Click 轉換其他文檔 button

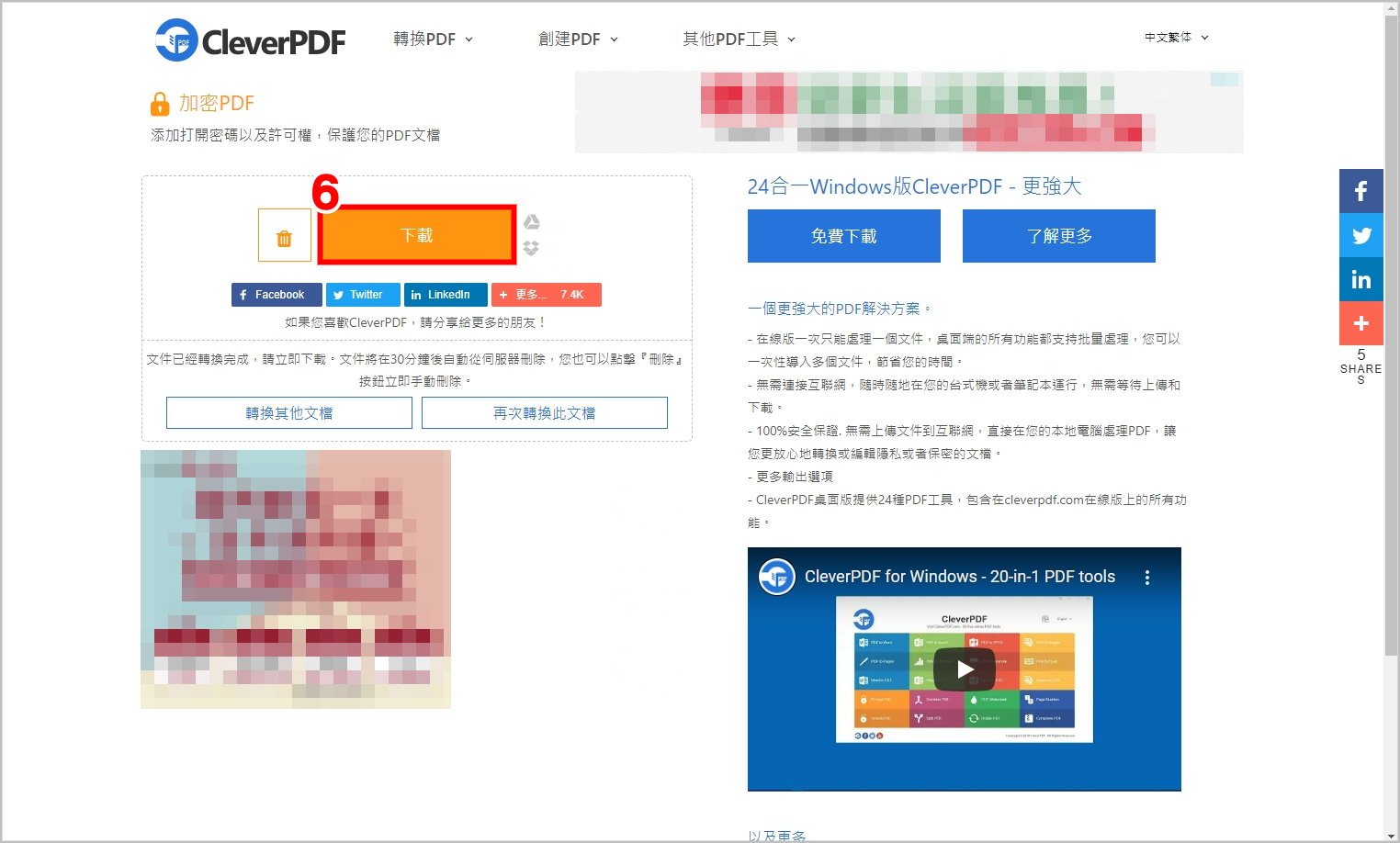coord(289,413)
